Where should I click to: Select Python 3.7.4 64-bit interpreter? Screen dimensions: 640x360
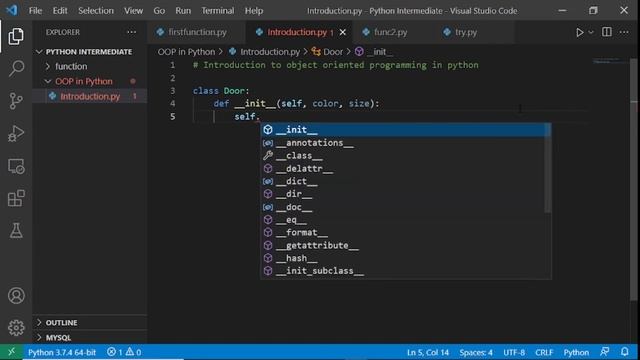(x=62, y=352)
